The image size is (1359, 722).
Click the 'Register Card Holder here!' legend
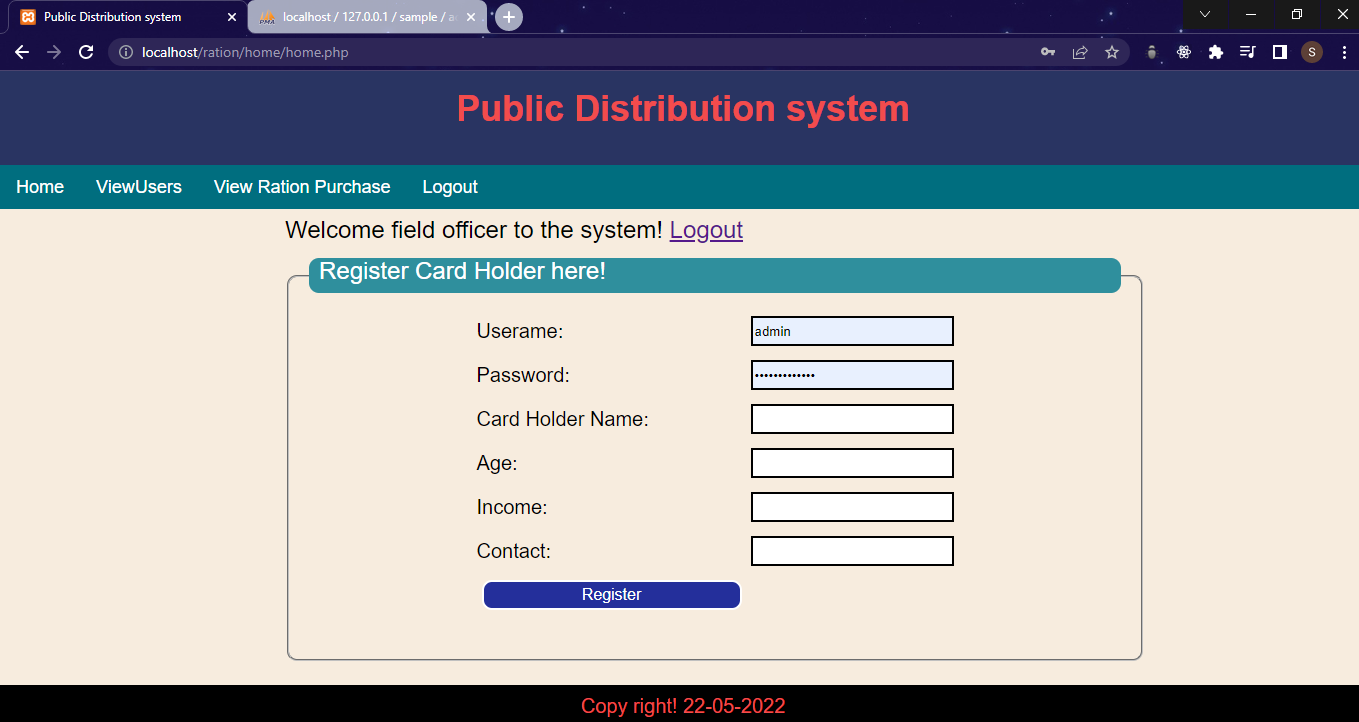click(x=715, y=275)
